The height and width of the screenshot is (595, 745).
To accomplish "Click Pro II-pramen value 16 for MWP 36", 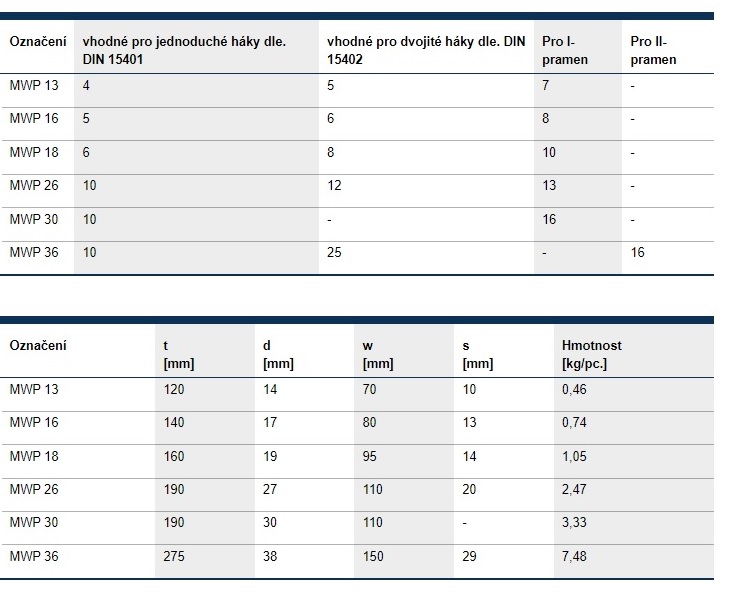I will point(638,252).
